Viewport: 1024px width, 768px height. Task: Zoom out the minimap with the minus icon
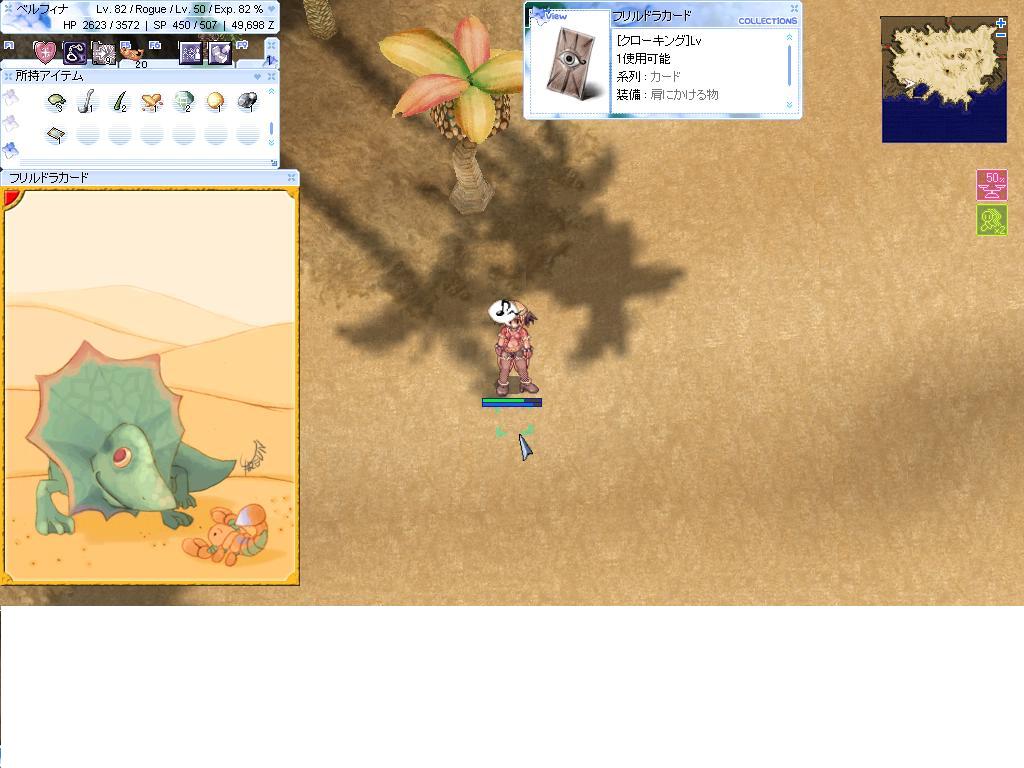(1001, 35)
